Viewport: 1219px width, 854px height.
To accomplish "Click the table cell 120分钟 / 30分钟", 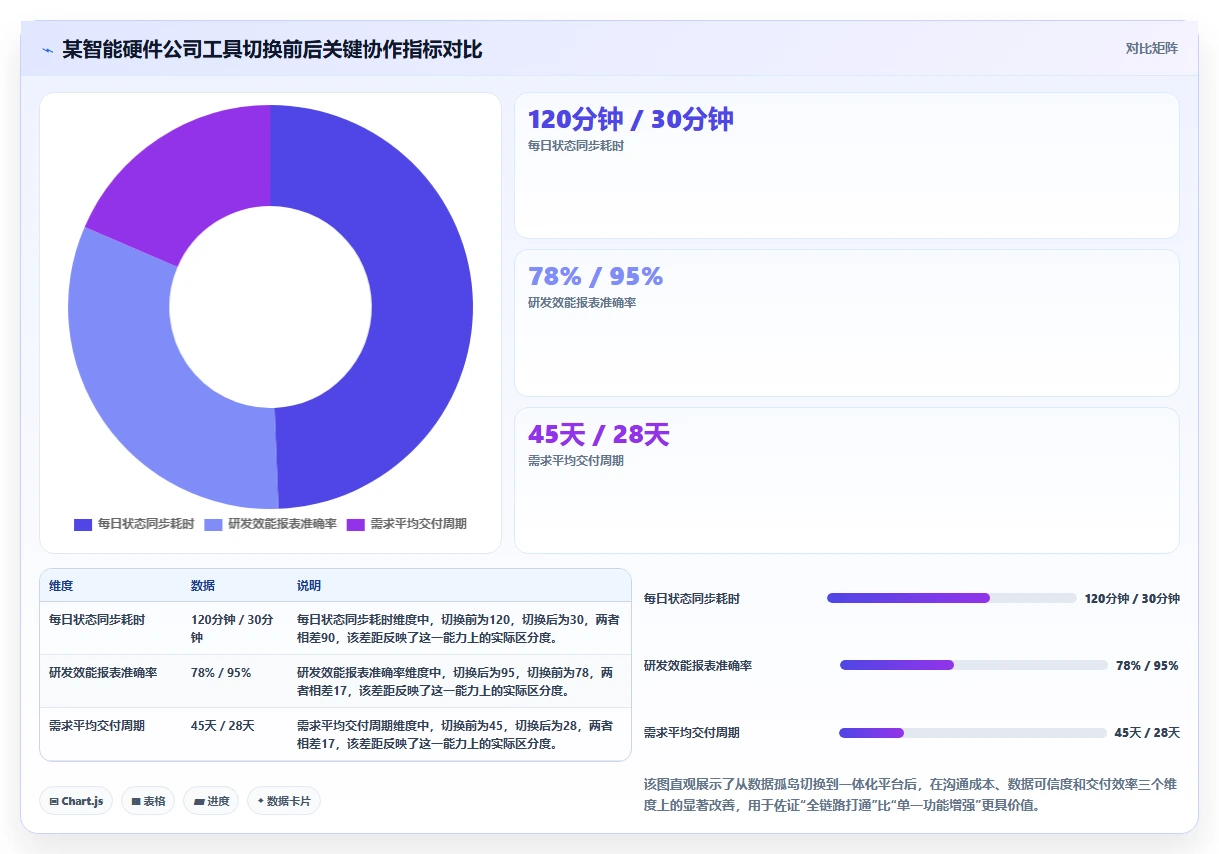I will click(232, 628).
